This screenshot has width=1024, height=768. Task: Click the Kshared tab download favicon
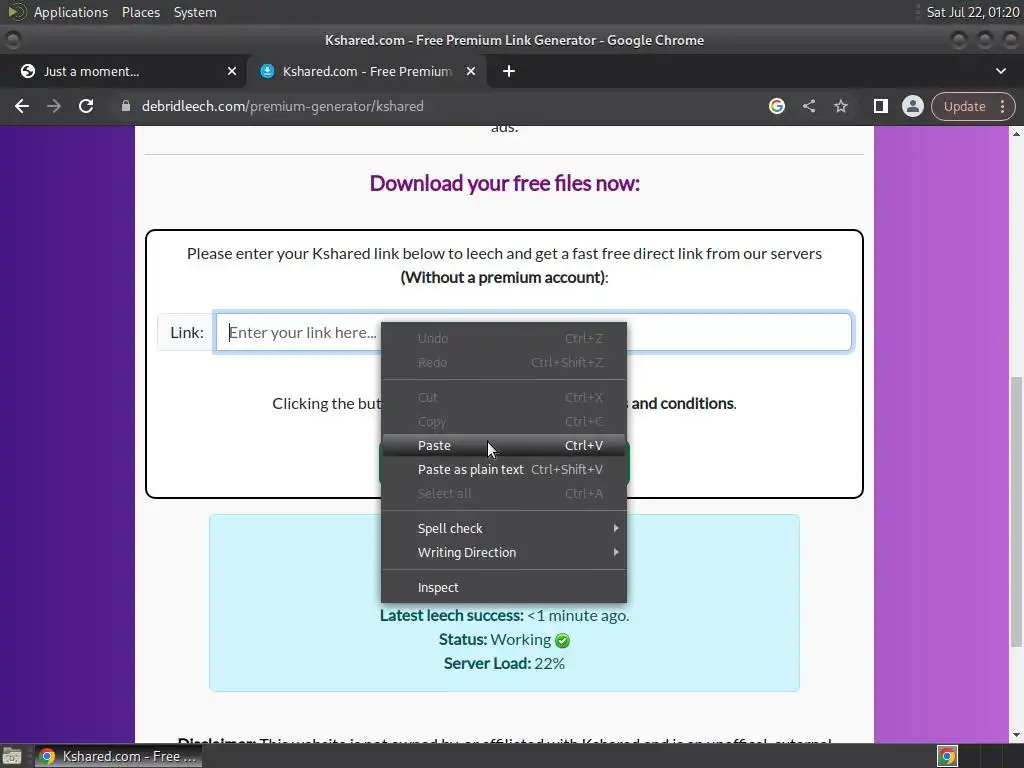[267, 71]
